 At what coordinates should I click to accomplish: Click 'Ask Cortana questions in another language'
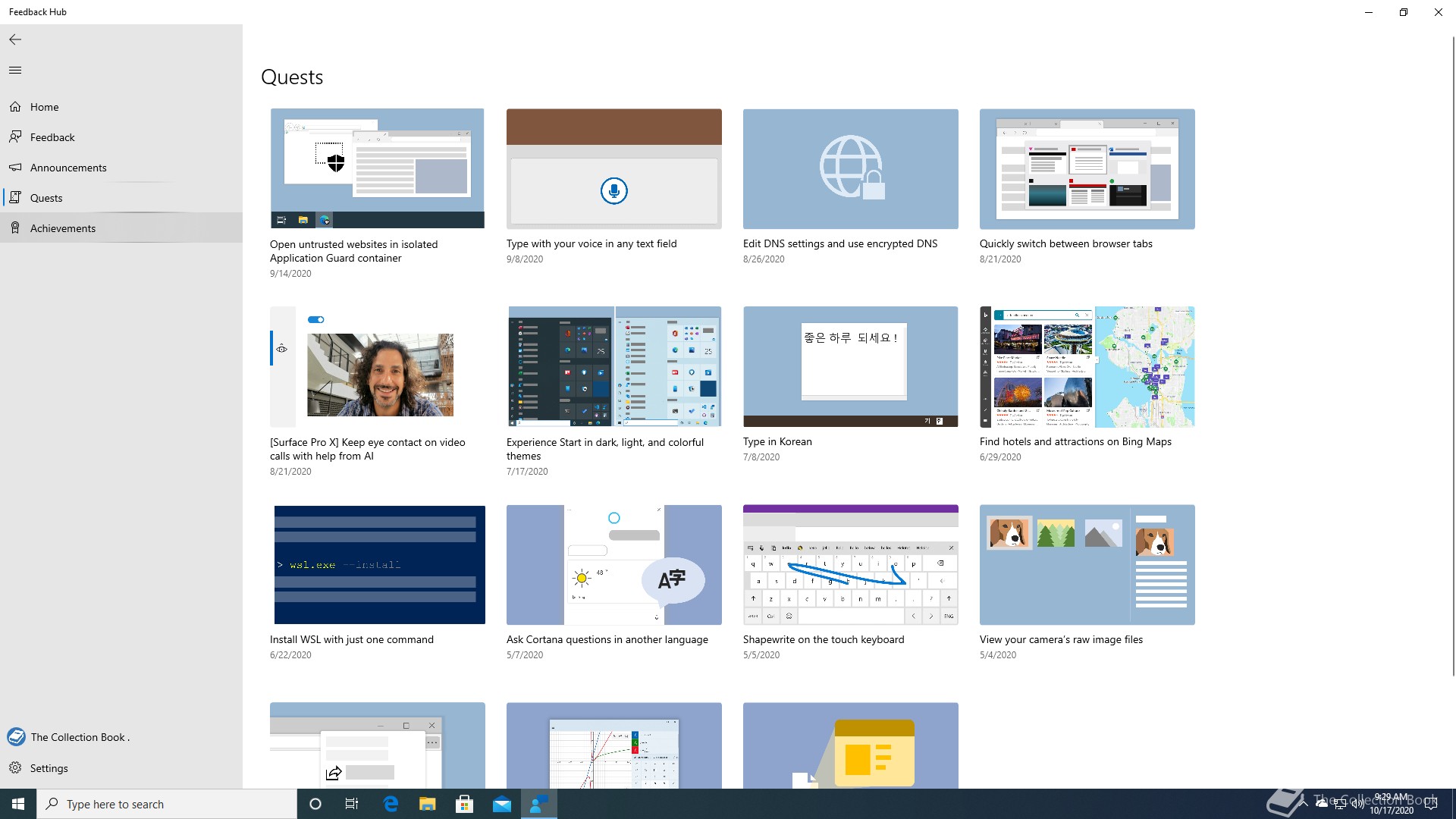coord(607,639)
